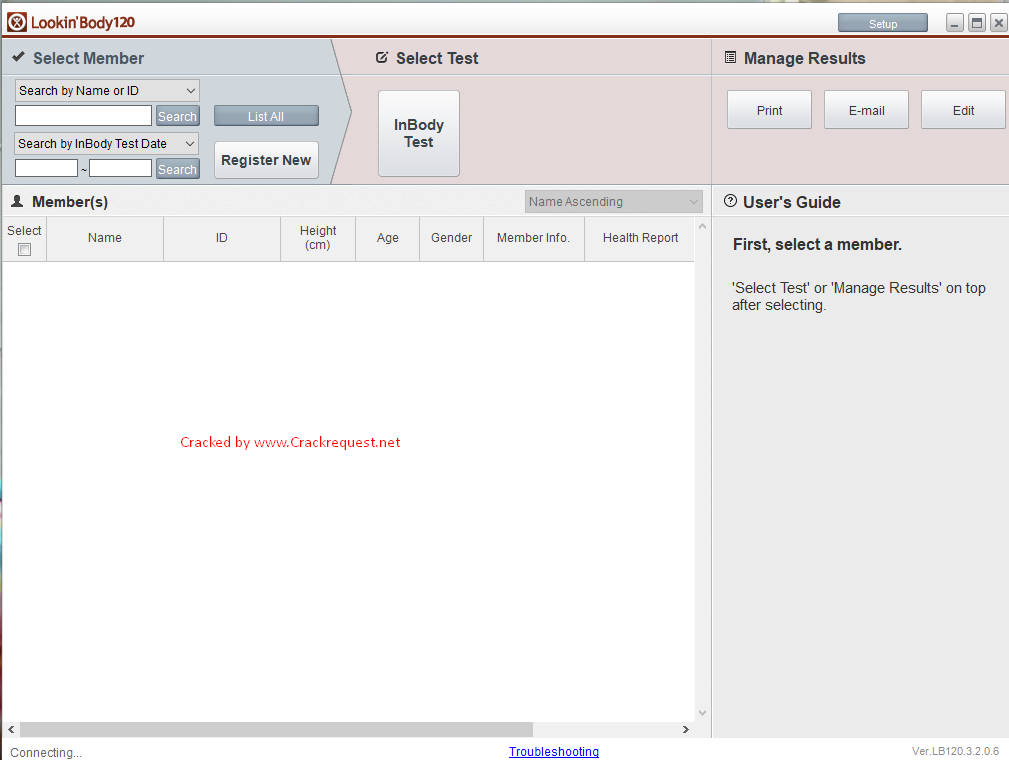Open the Search by InBody Test Date dropdown
Screen dimensions: 1009x760
[x=107, y=144]
